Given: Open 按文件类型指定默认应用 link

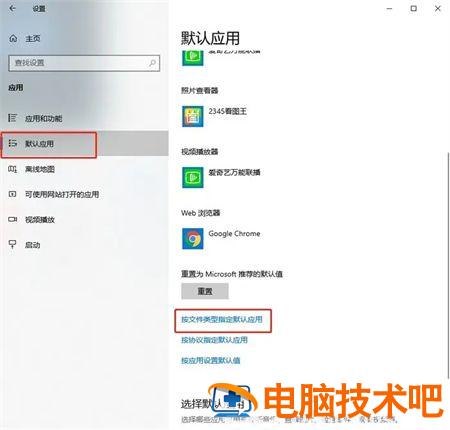Looking at the screenshot, I should pos(222,319).
